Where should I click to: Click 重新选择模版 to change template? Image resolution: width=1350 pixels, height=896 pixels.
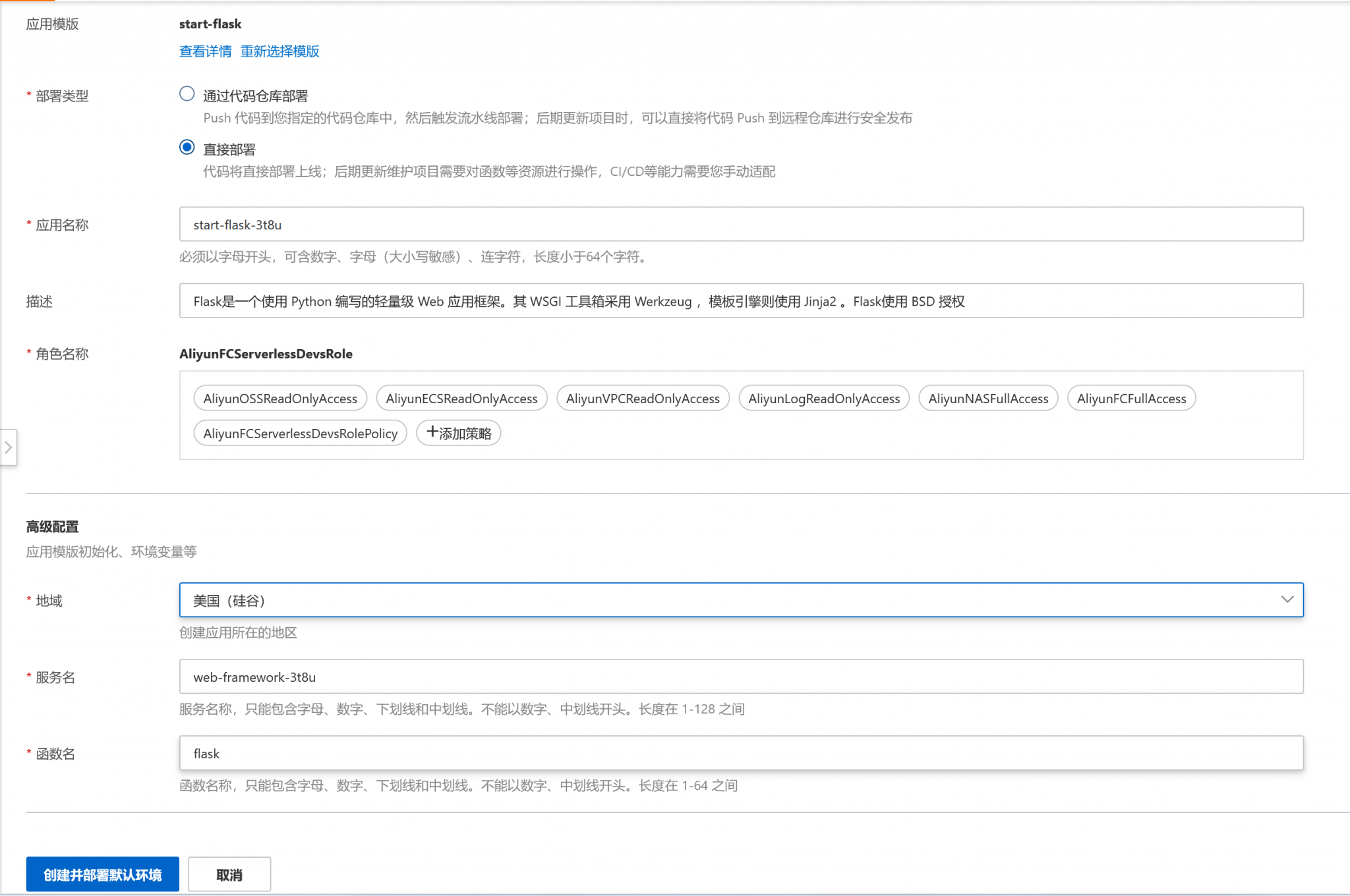point(280,51)
